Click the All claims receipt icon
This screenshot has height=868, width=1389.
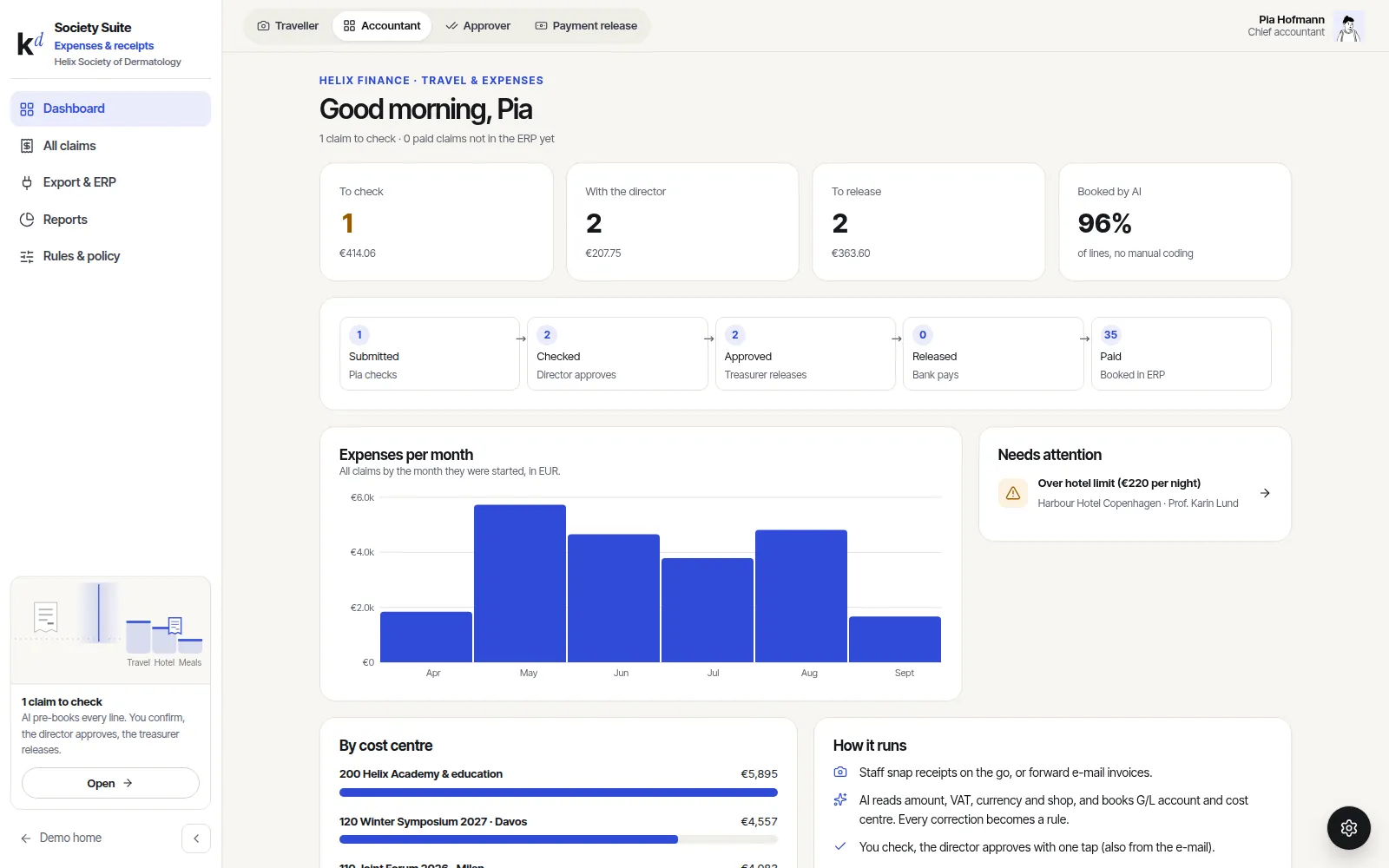(x=27, y=146)
